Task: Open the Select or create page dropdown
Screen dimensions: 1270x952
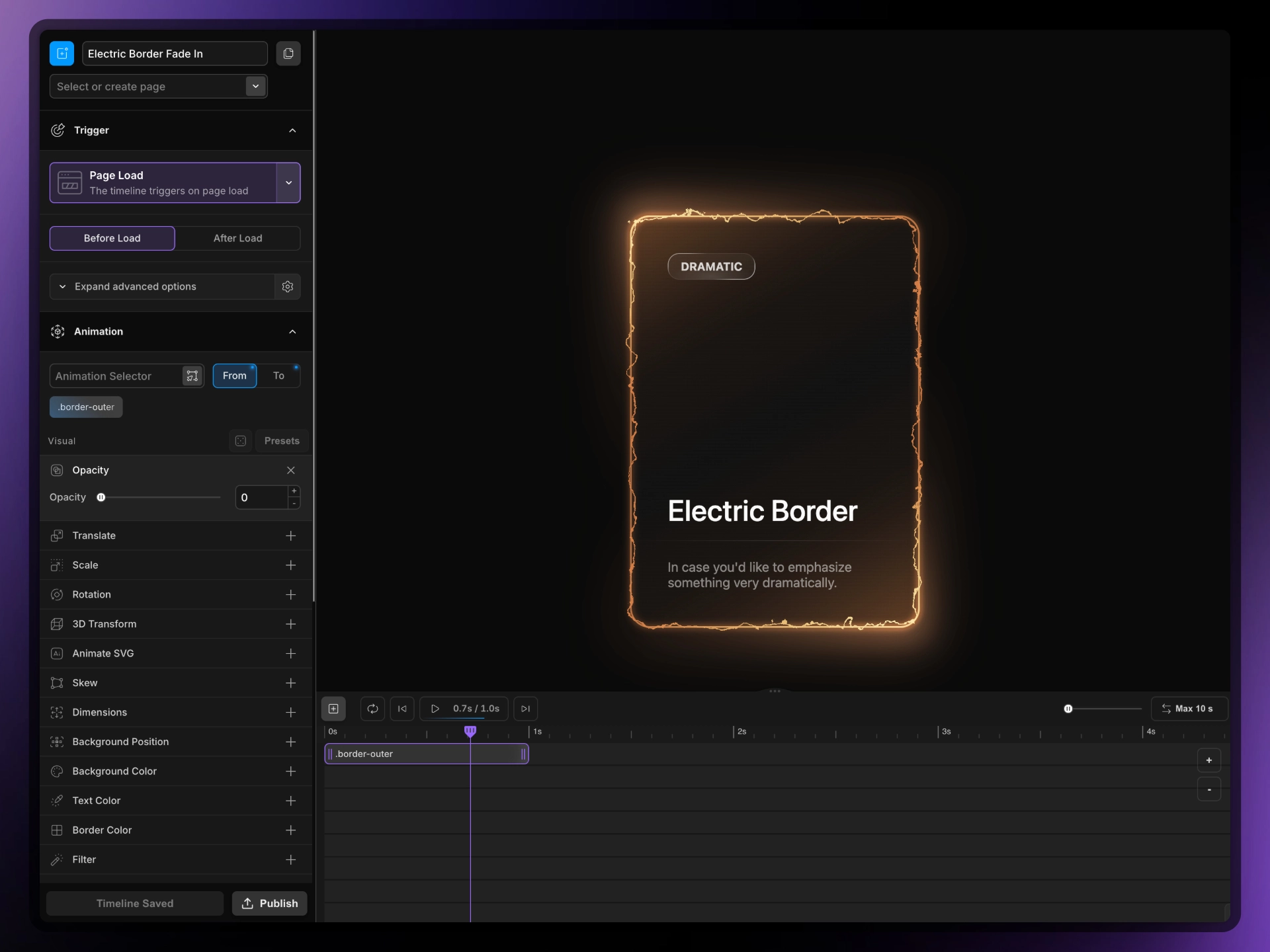Action: 255,87
